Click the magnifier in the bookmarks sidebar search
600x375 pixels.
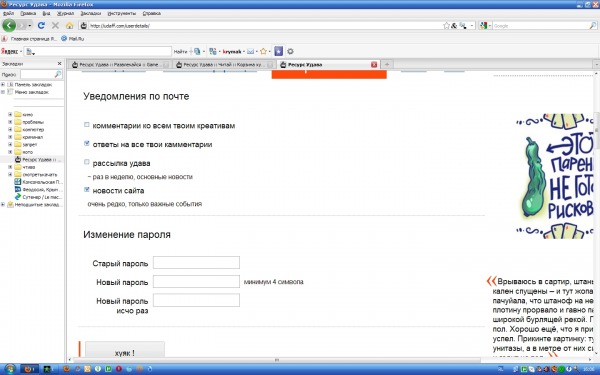[x=58, y=74]
